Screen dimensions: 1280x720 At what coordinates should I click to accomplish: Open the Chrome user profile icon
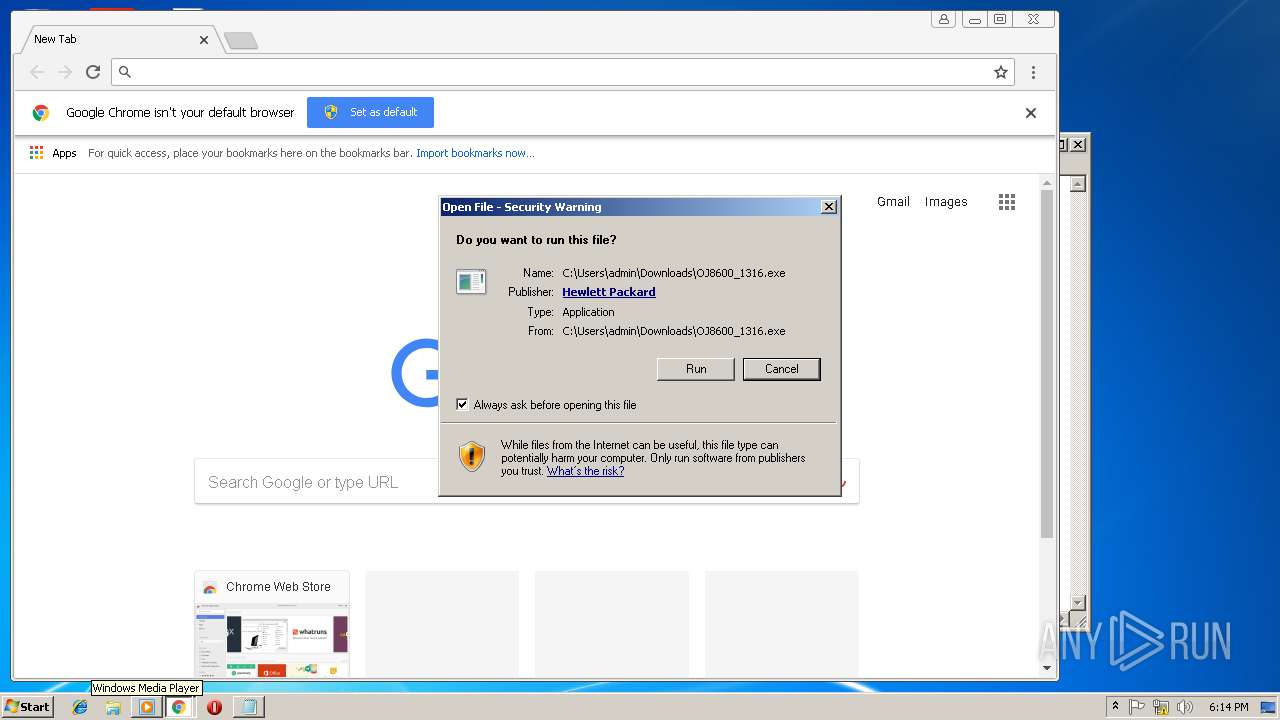(943, 19)
